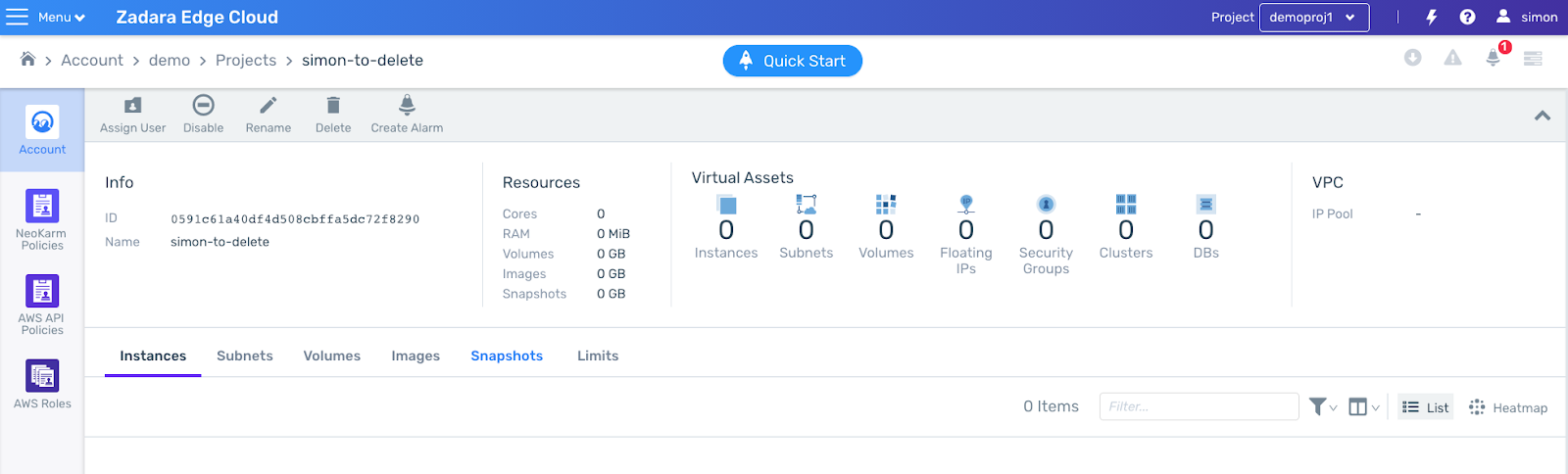This screenshot has width=1568, height=474.
Task: Click the Delete trash icon
Action: 333,105
